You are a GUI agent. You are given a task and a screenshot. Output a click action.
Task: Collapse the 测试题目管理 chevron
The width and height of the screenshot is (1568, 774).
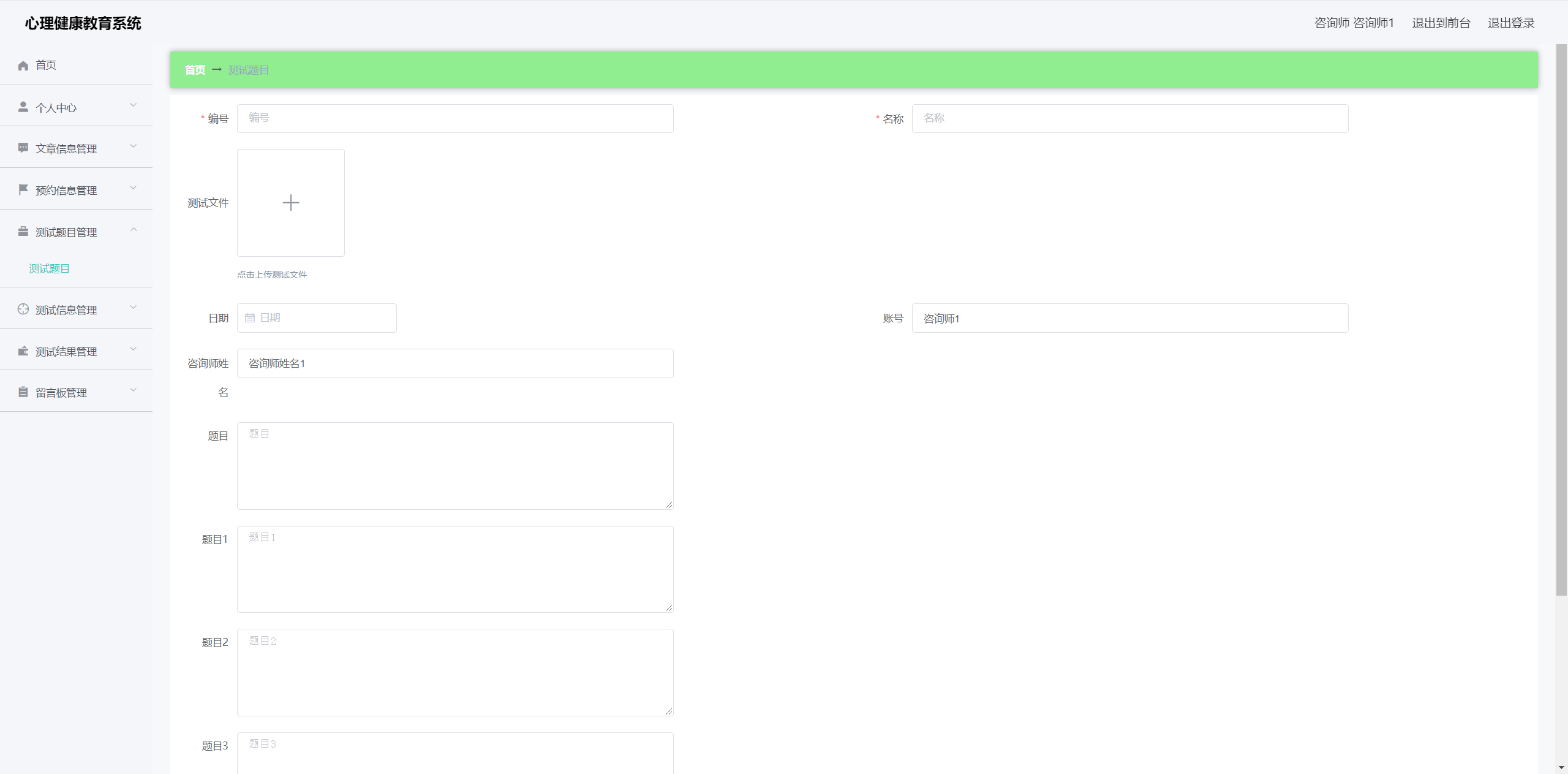click(134, 230)
